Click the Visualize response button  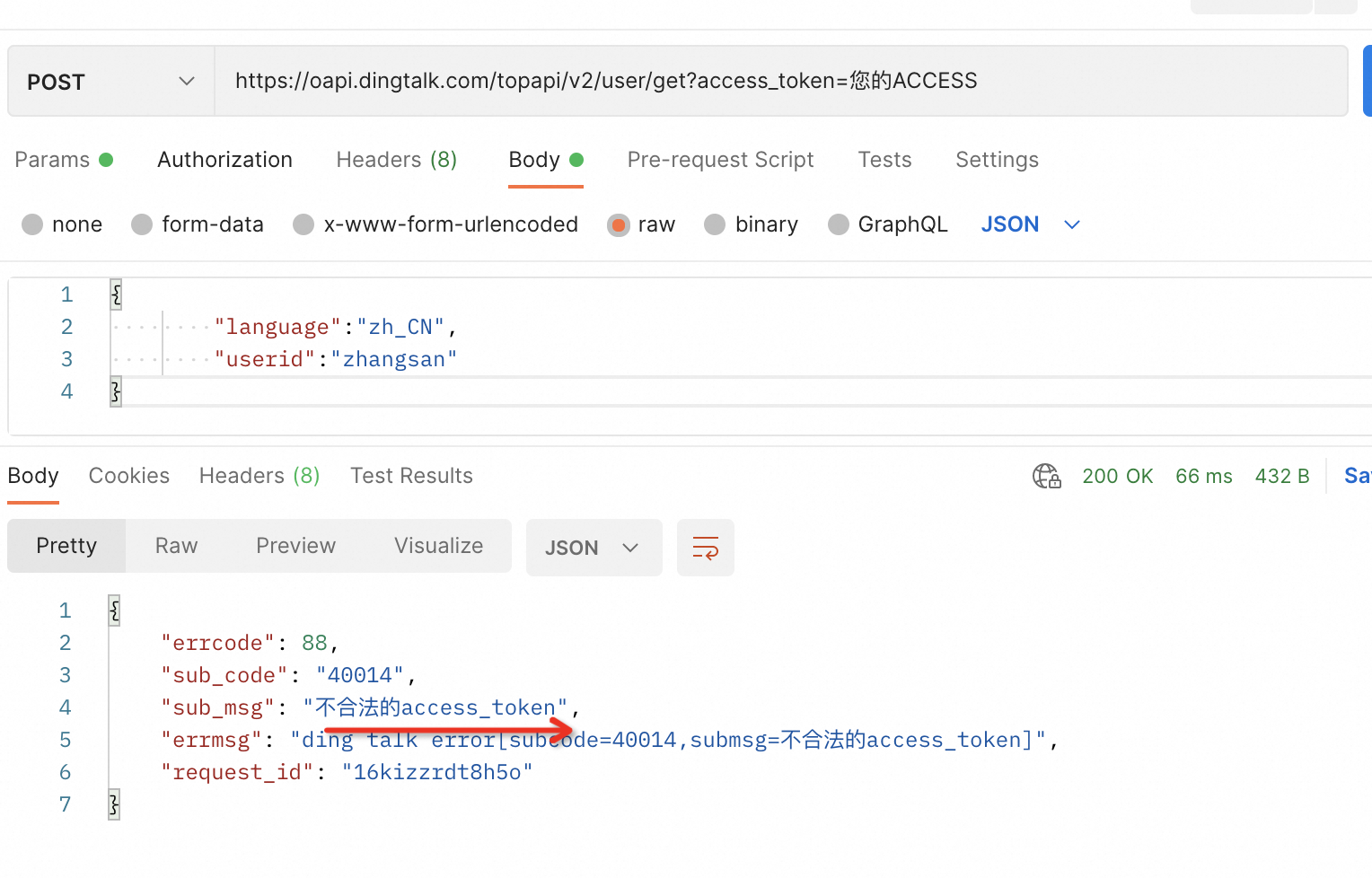coord(438,546)
